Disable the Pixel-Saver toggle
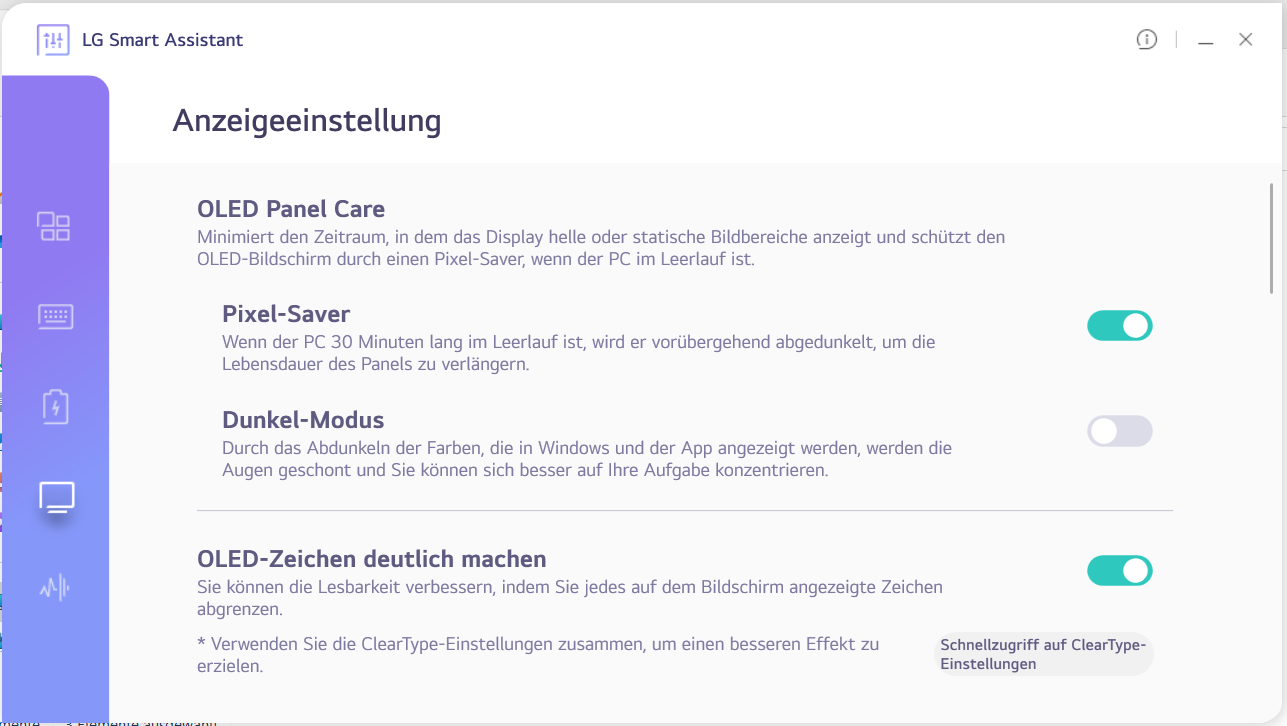The height and width of the screenshot is (726, 1287). [1119, 326]
